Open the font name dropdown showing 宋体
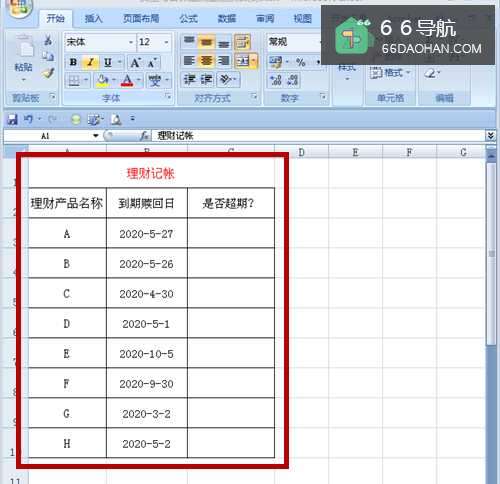 pos(131,42)
